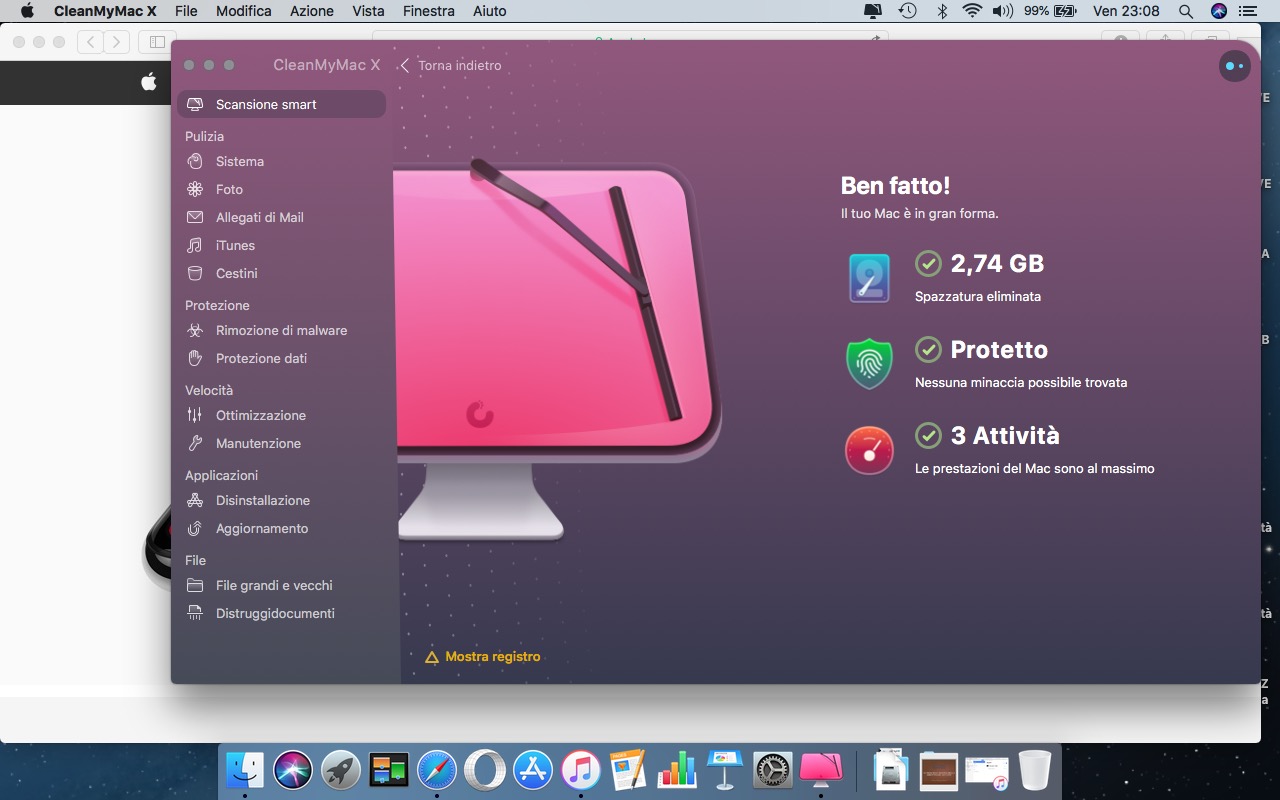Toggle Safari window's sidebar button
The height and width of the screenshot is (800, 1280).
tap(157, 42)
